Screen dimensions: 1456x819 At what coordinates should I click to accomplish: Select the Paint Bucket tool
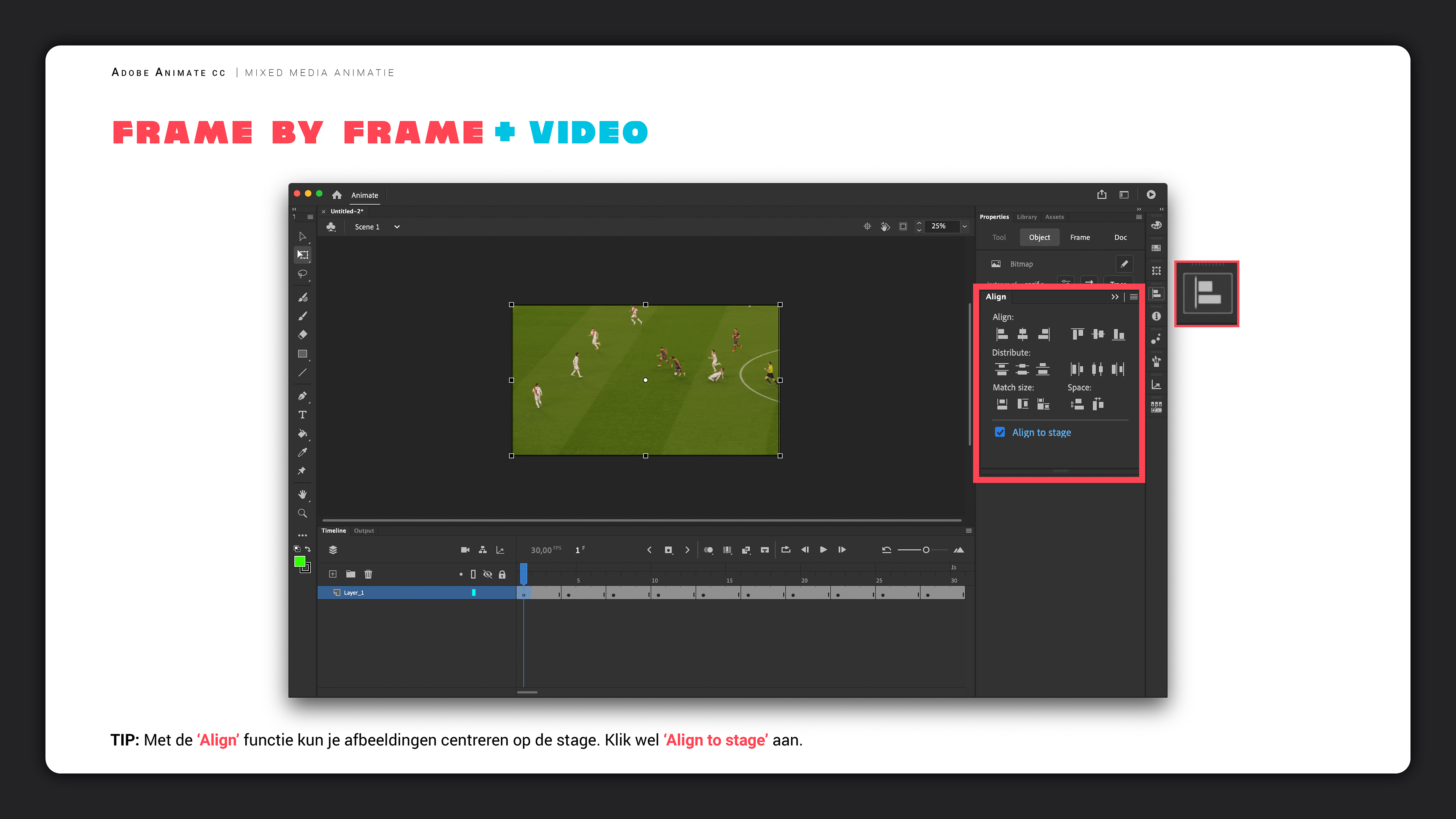[x=303, y=433]
